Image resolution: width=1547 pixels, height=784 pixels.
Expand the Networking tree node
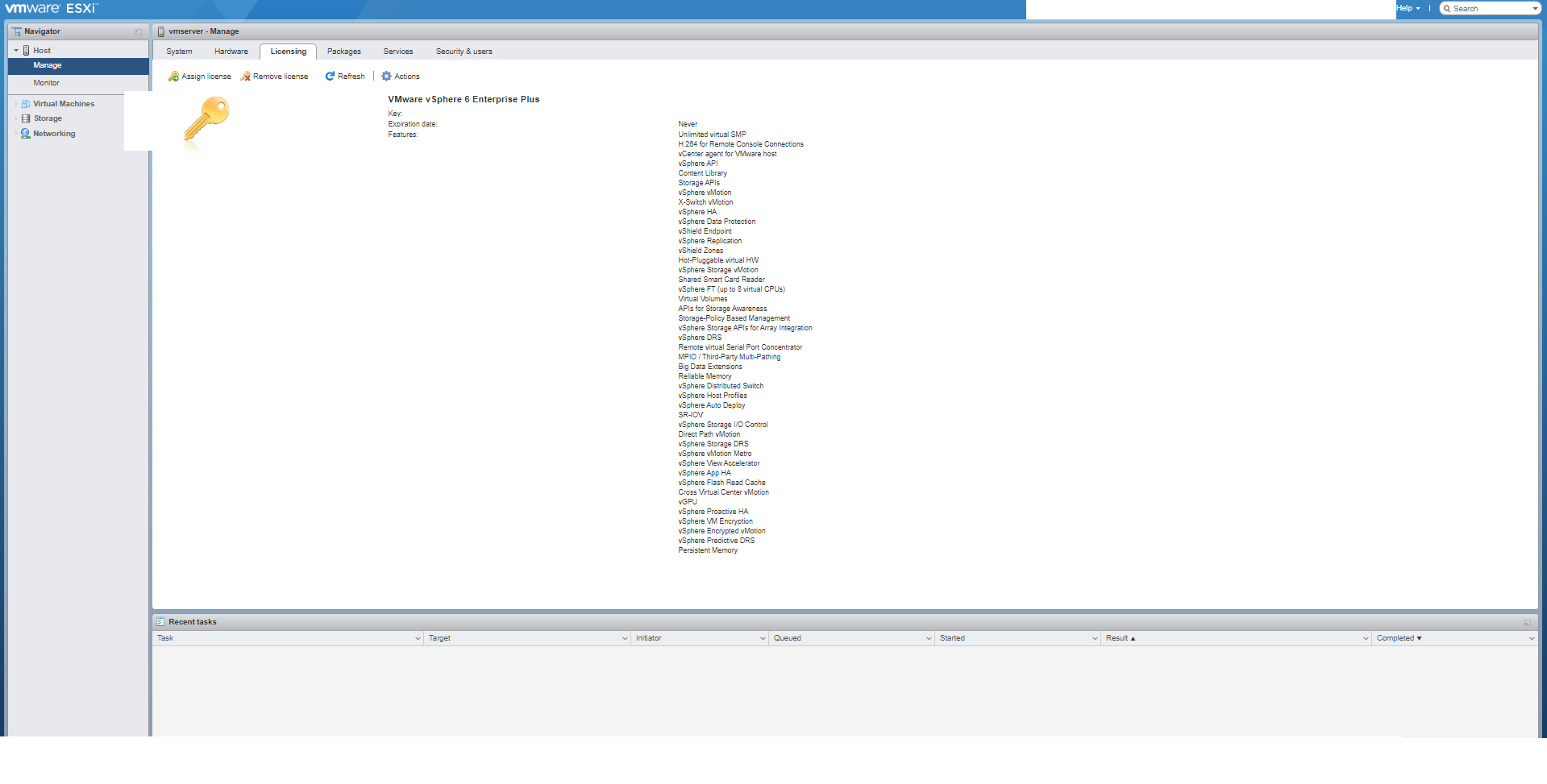pyautogui.click(x=16, y=134)
